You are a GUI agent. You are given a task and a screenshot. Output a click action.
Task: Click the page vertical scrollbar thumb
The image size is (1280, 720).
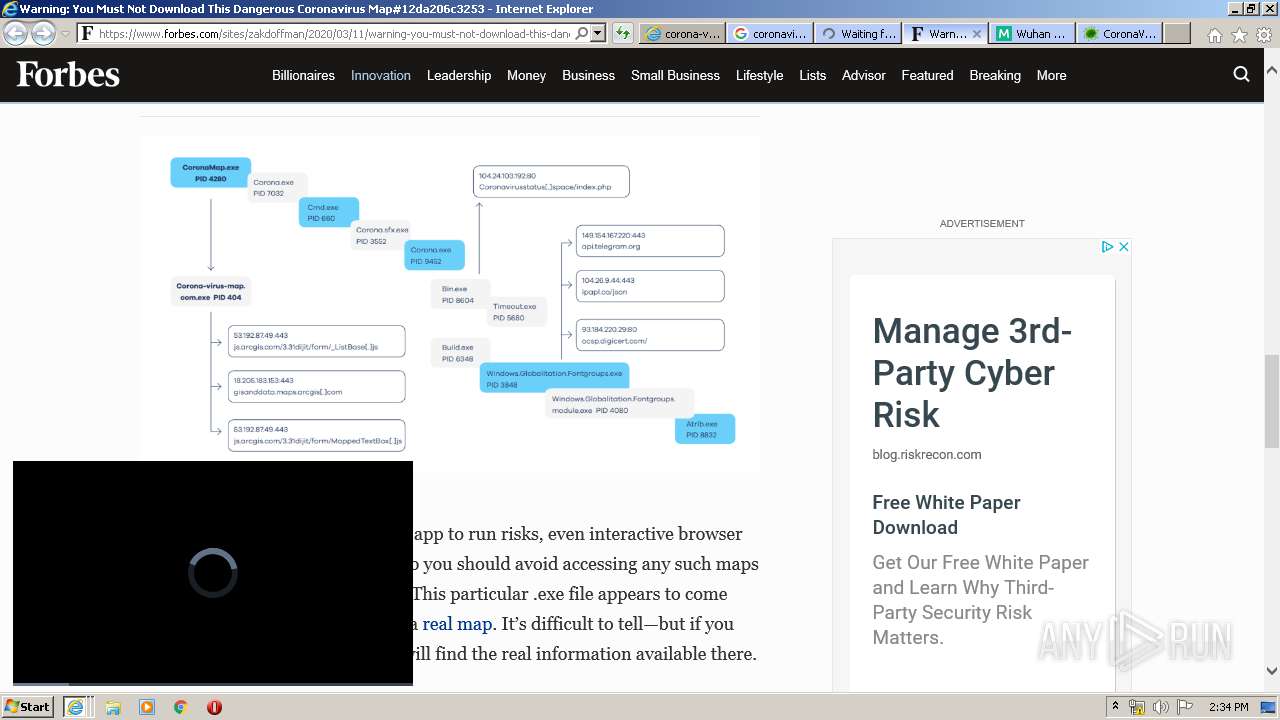pyautogui.click(x=1272, y=401)
